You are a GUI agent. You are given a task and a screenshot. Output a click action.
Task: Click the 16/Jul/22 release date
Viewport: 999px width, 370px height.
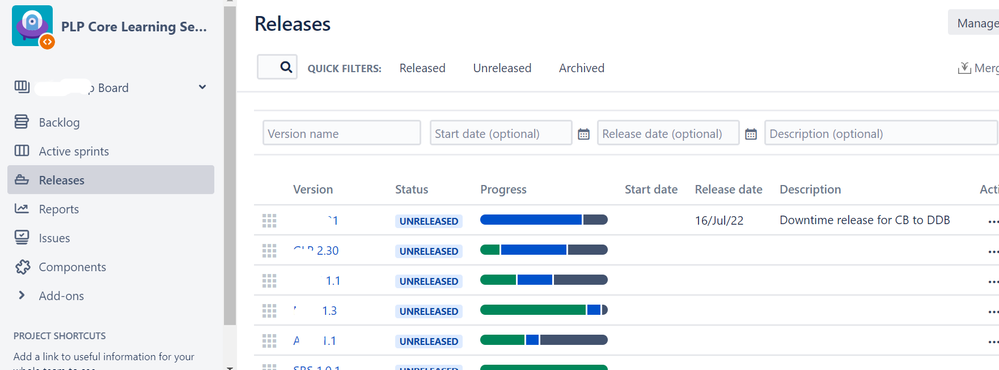point(719,220)
